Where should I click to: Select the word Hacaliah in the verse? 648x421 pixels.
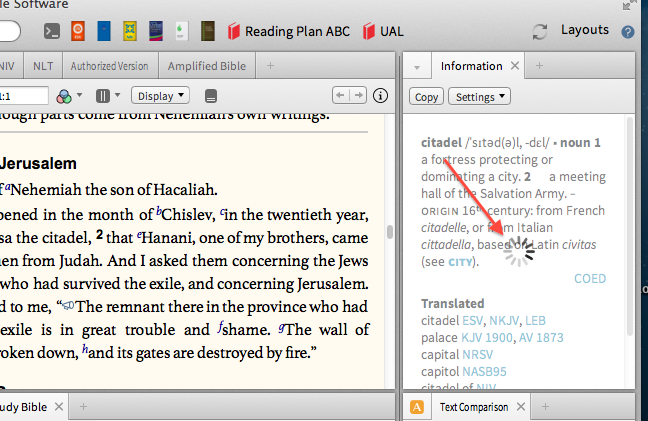(x=185, y=190)
